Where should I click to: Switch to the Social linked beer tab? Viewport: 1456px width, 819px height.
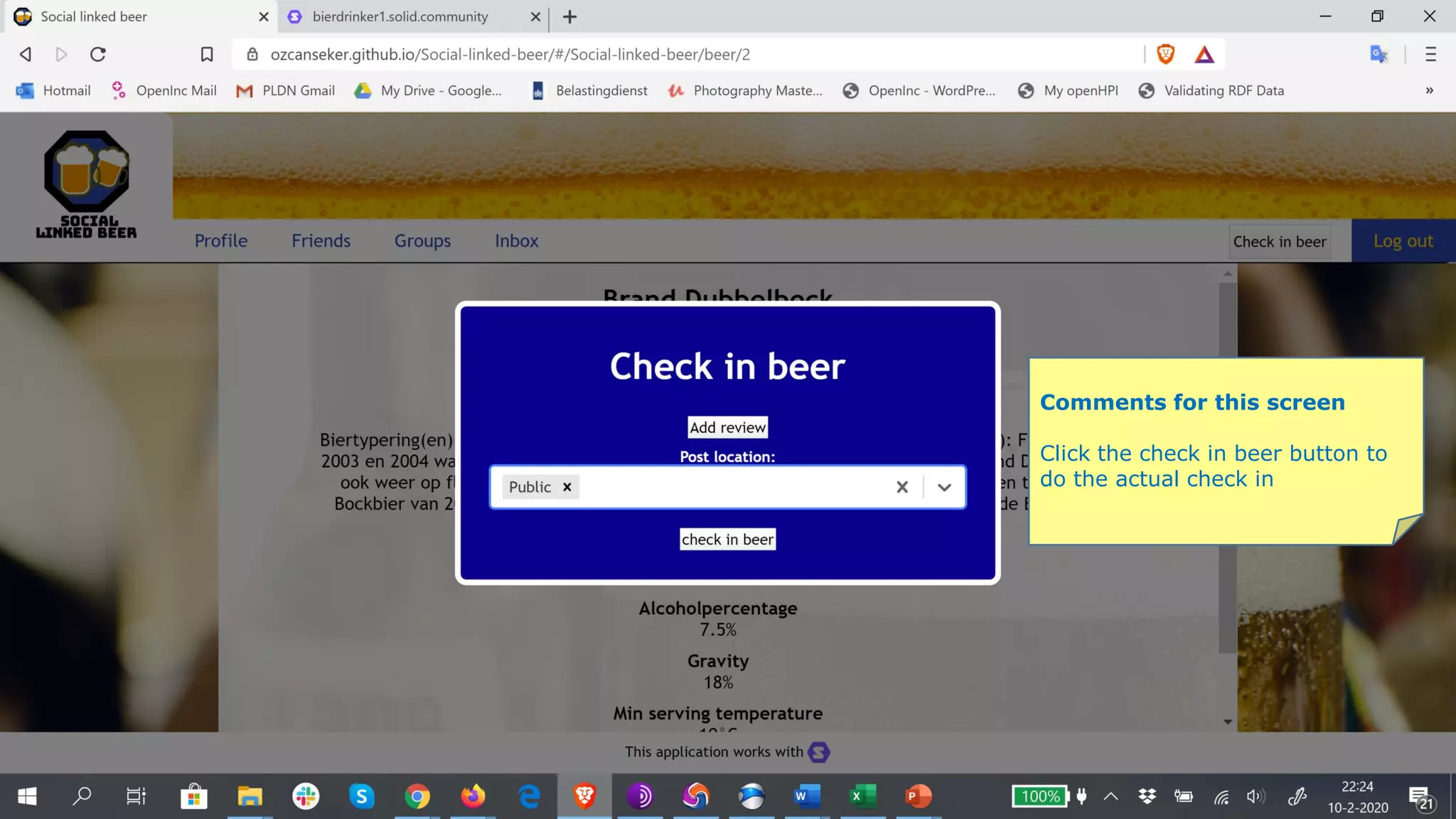click(141, 16)
